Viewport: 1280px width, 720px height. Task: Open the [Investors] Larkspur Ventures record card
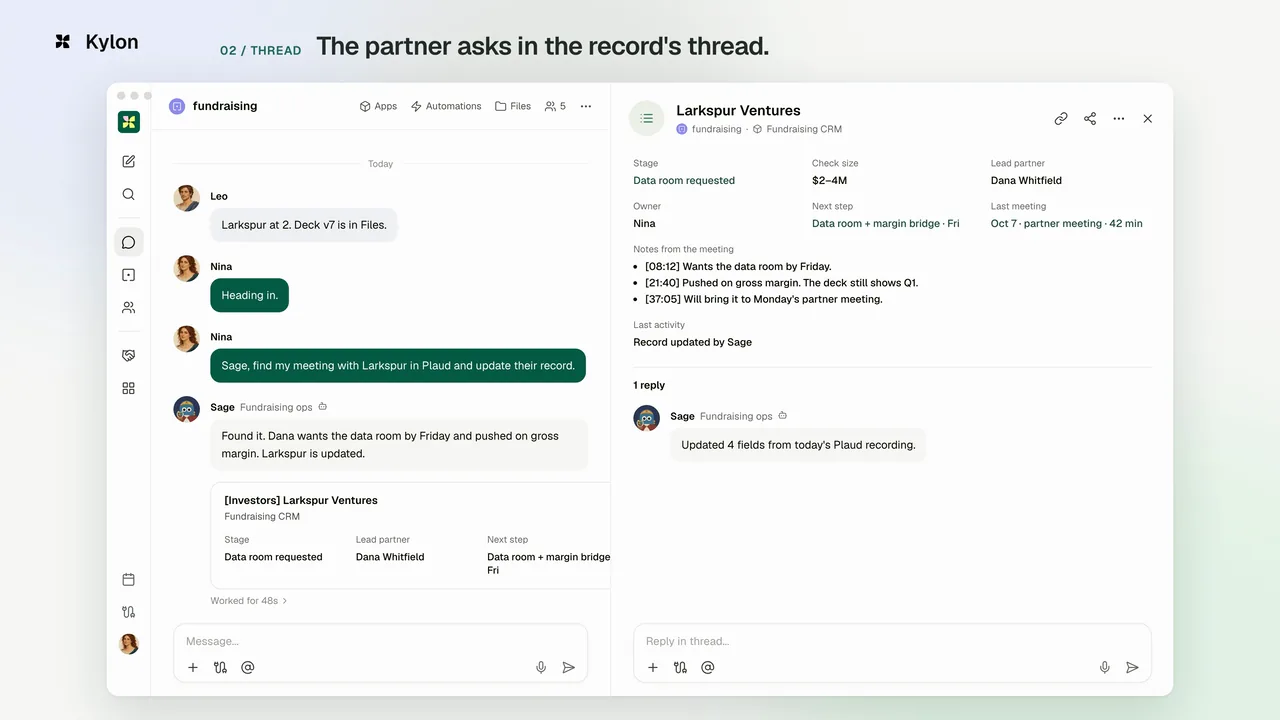411,535
